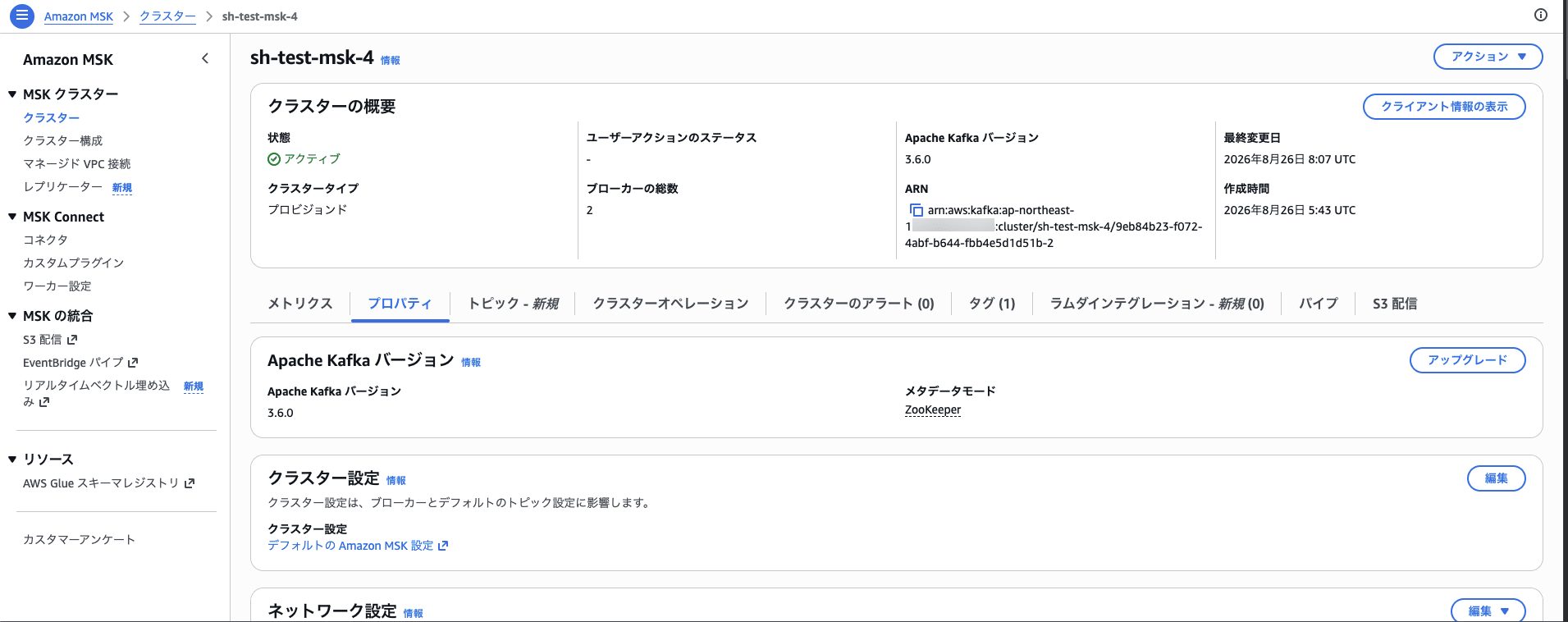The width and height of the screenshot is (1568, 622).
Task: Open AWS Glue スキーマレジストリ link
Action: coord(108,483)
